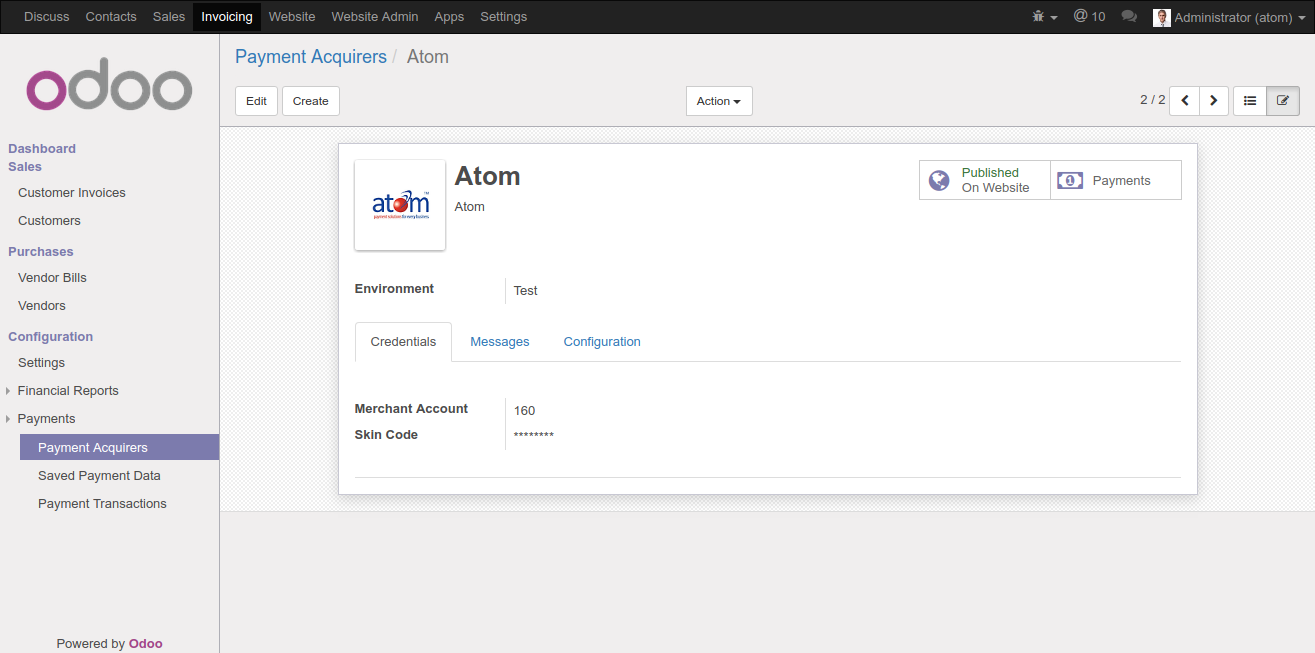Open Vendors in sidebar
This screenshot has height=653, width=1315.
(42, 306)
